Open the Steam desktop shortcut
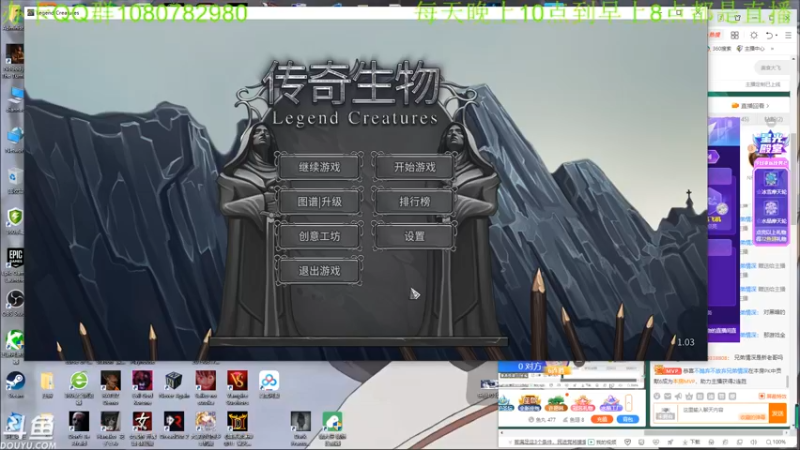 click(15, 385)
